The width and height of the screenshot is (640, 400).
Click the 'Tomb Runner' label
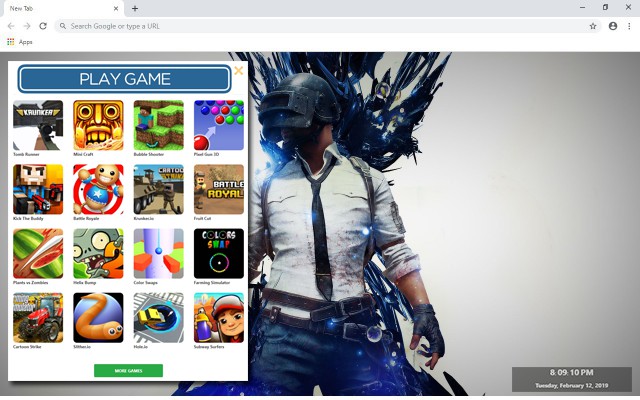[26, 154]
